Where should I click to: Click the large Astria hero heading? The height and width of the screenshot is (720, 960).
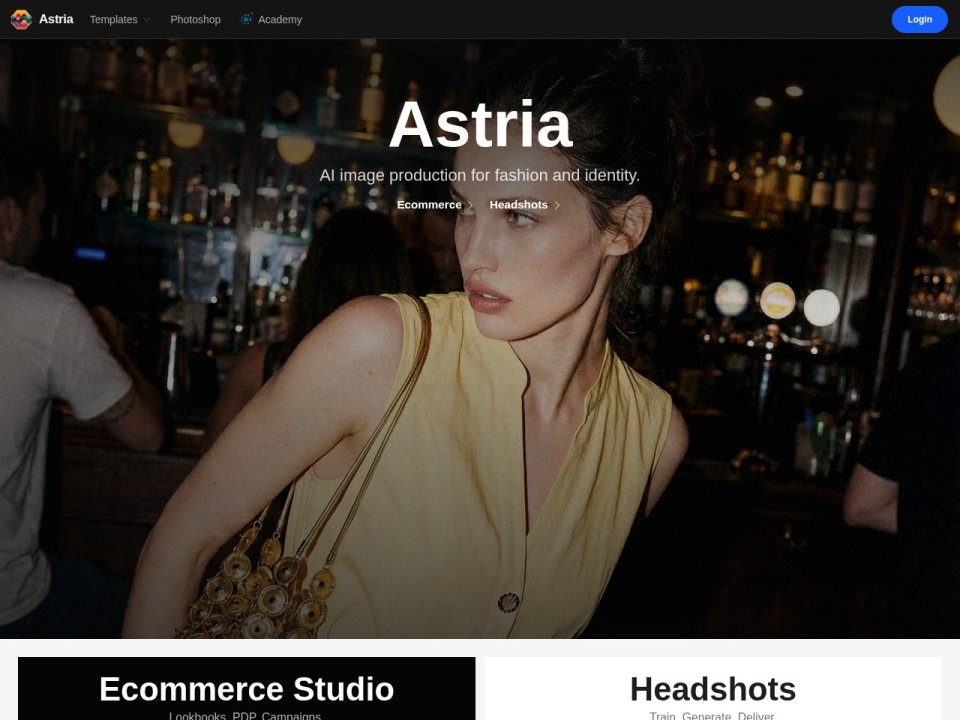(481, 124)
